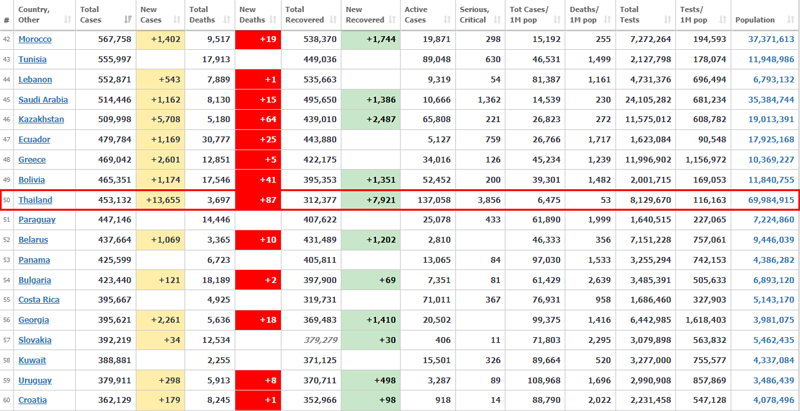Open the Saudi Arabia country page

43,99
